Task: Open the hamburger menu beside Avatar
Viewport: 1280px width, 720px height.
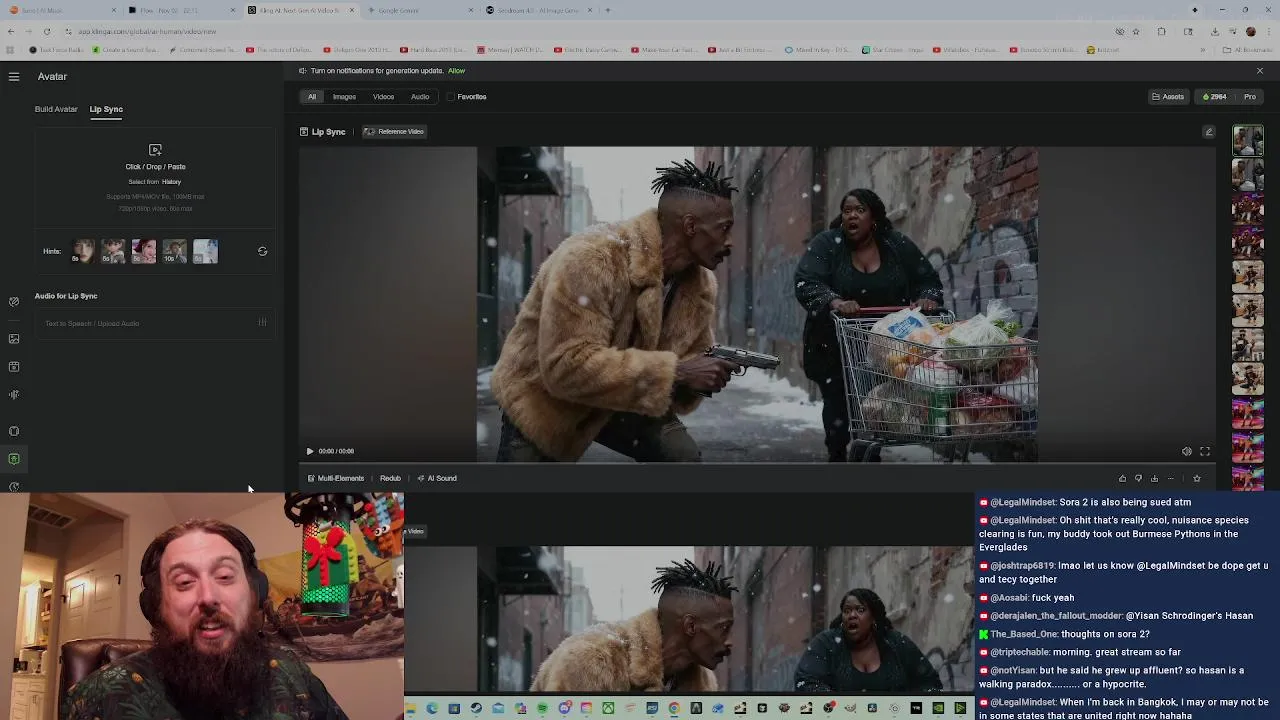Action: (x=14, y=76)
